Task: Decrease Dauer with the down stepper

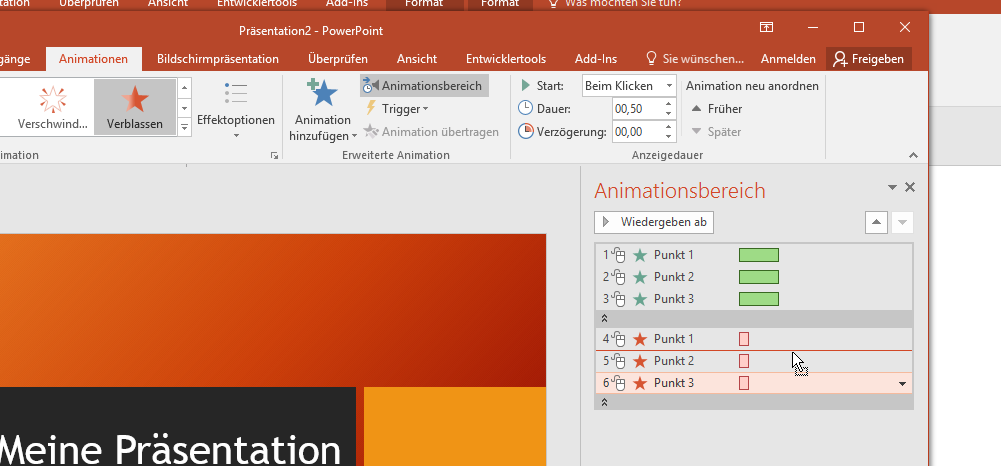Action: (x=668, y=114)
